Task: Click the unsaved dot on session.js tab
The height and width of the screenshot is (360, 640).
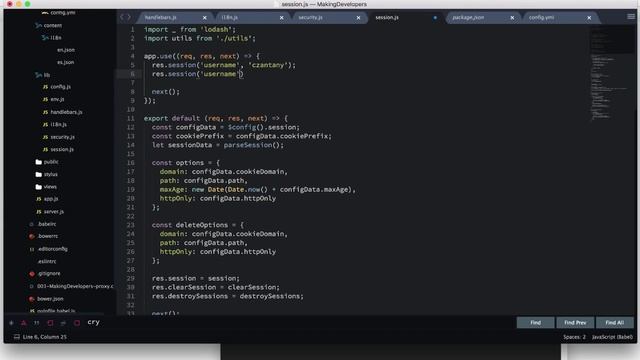Action: [435, 18]
